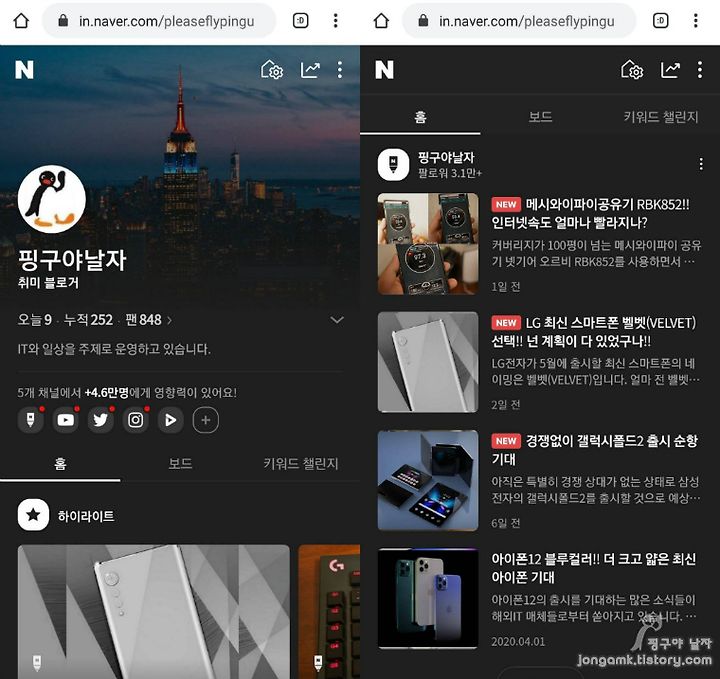Open 아이폰12 블루컬러 post title
720x679 pixels.
[x=594, y=568]
